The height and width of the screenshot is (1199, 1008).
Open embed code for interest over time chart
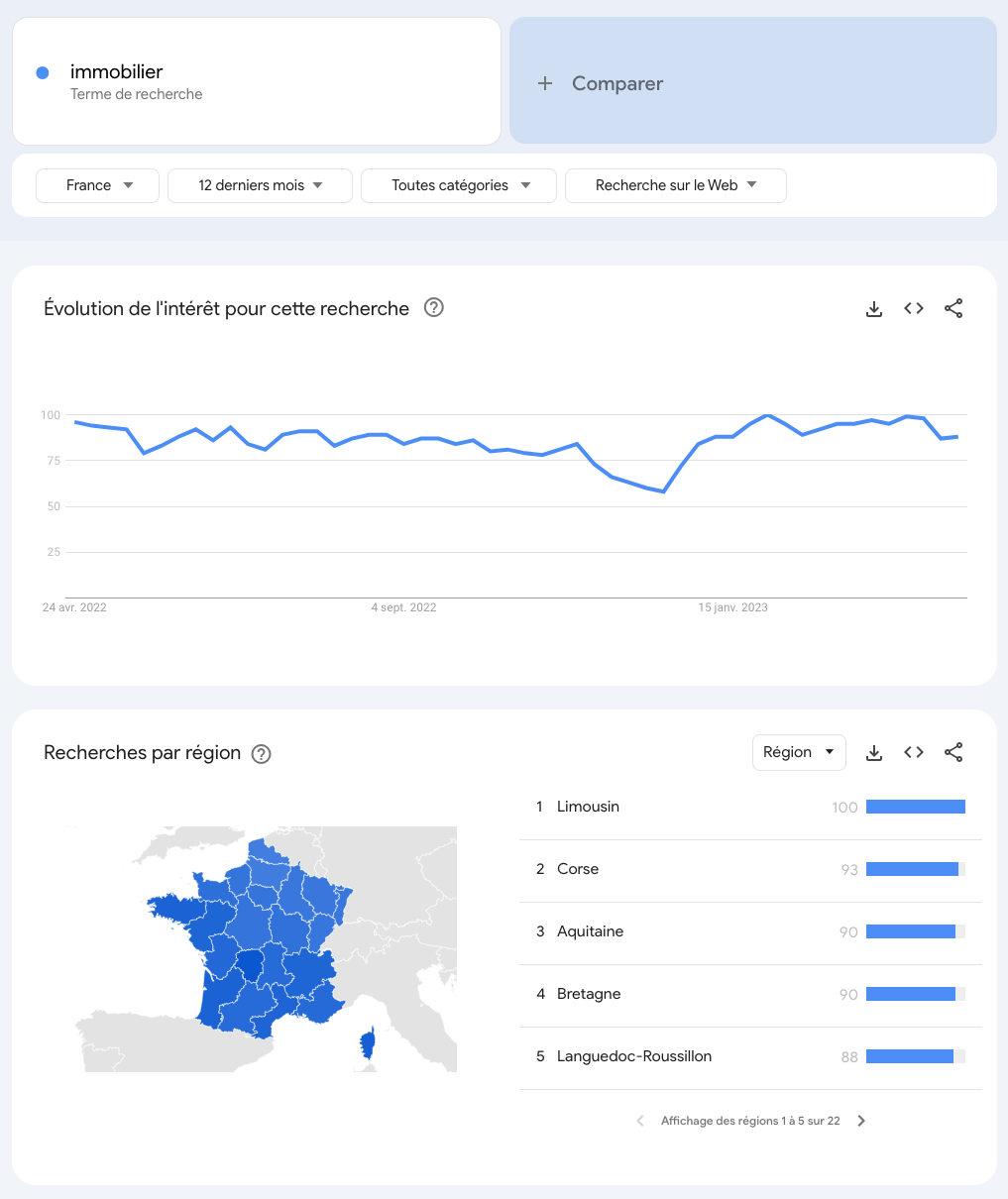(x=914, y=309)
